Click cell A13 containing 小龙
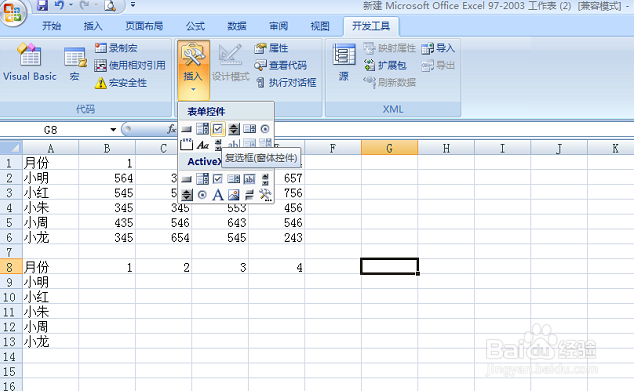The height and width of the screenshot is (391, 634). (51, 342)
